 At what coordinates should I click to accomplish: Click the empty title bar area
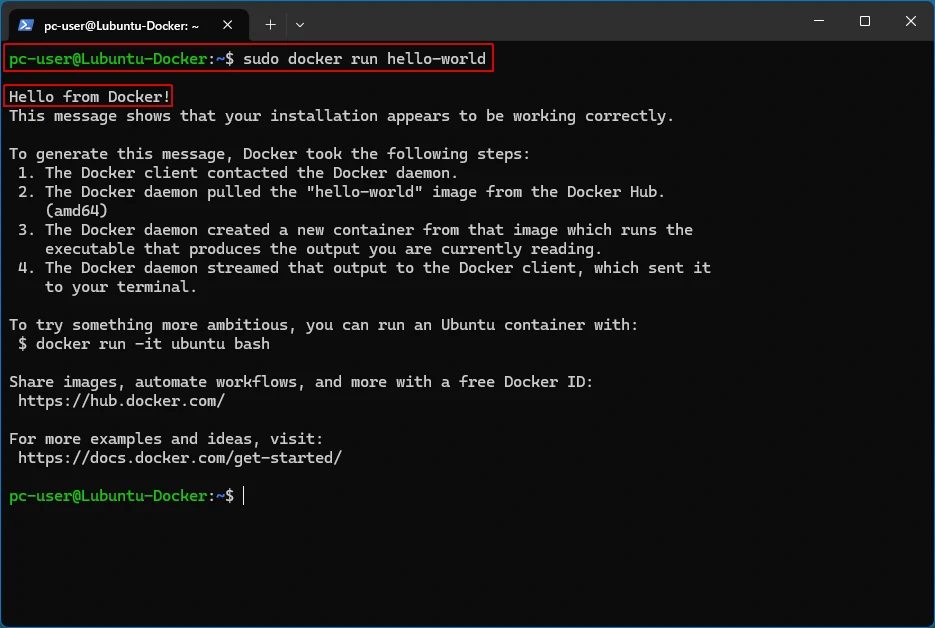pyautogui.click(x=550, y=22)
